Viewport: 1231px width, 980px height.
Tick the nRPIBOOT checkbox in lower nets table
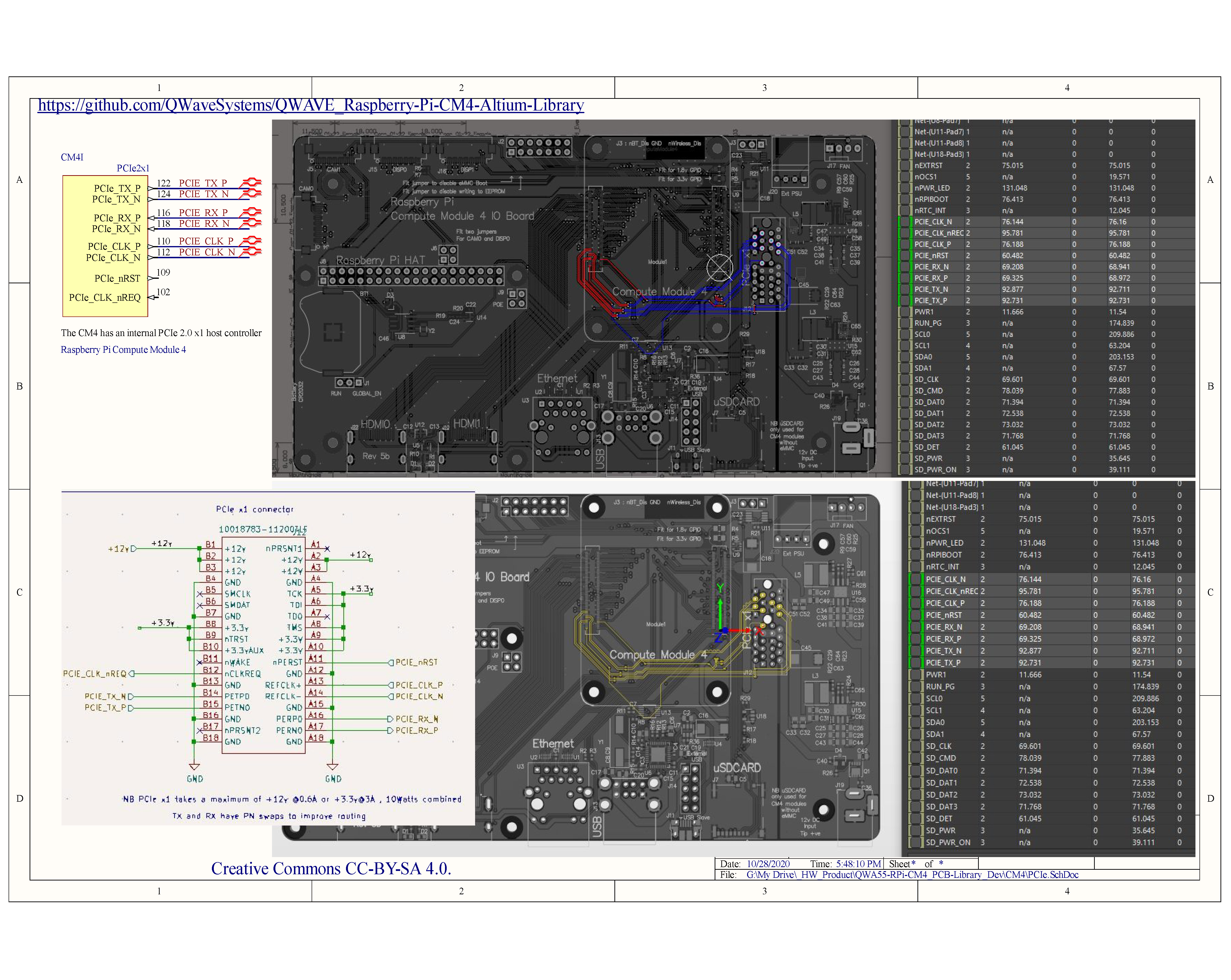(916, 555)
